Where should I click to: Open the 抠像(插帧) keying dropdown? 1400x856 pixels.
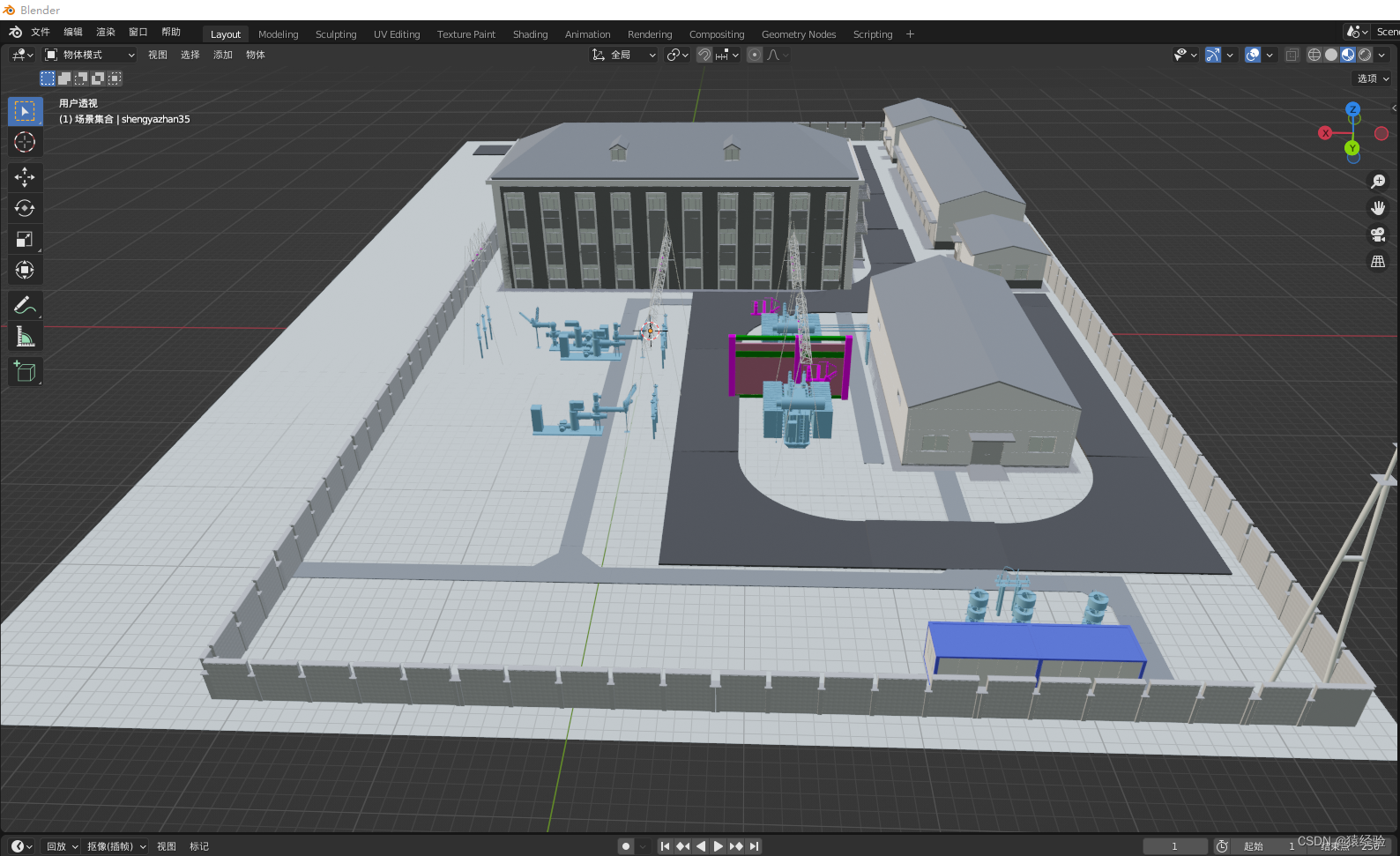(115, 846)
